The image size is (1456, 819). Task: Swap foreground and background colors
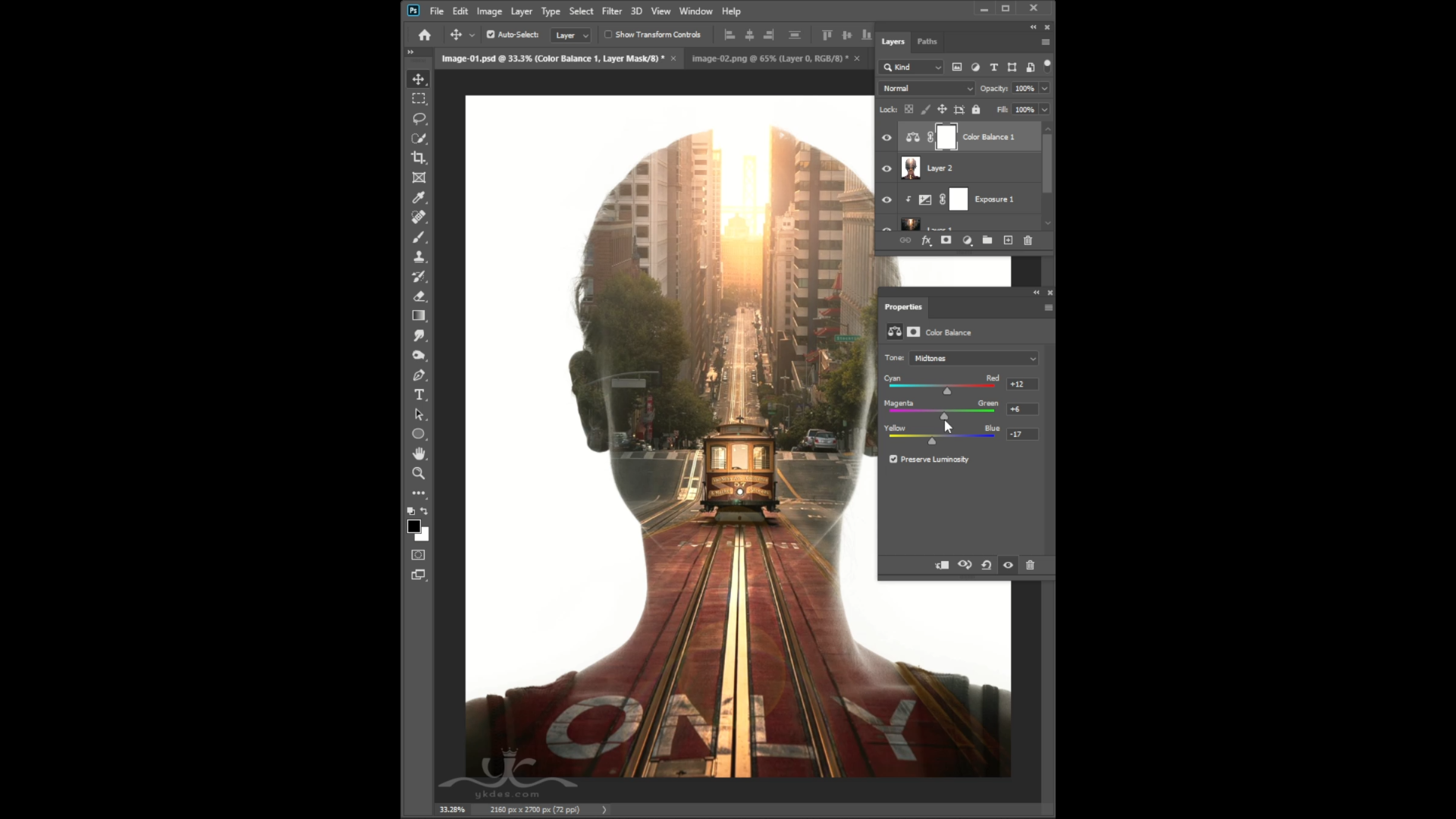coord(424,511)
